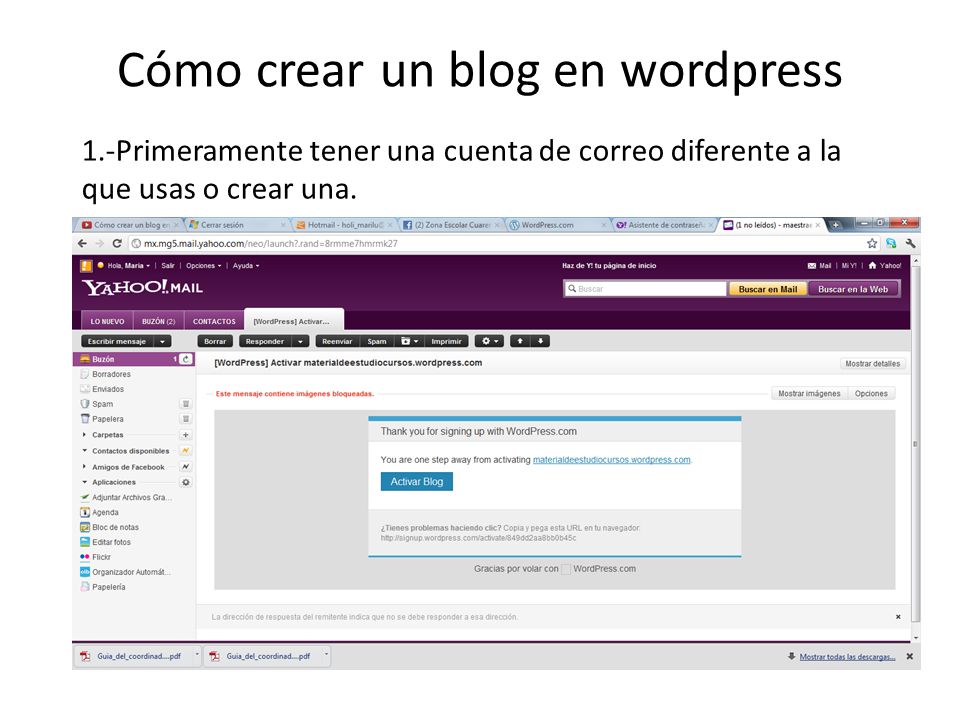Click Mostrar imágenes

tap(809, 394)
